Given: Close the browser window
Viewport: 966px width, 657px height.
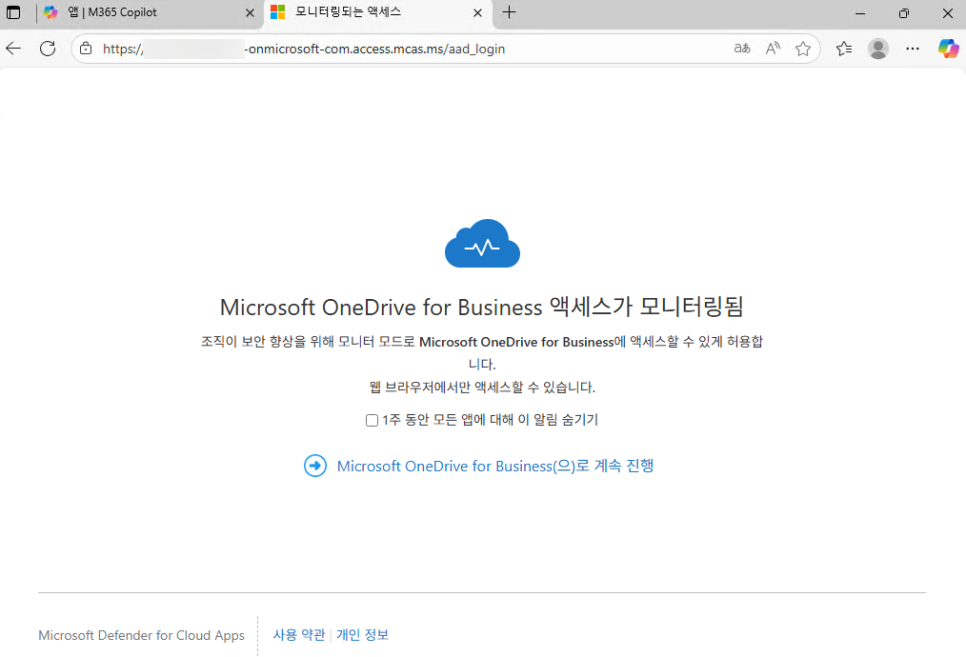Looking at the screenshot, I should [948, 13].
